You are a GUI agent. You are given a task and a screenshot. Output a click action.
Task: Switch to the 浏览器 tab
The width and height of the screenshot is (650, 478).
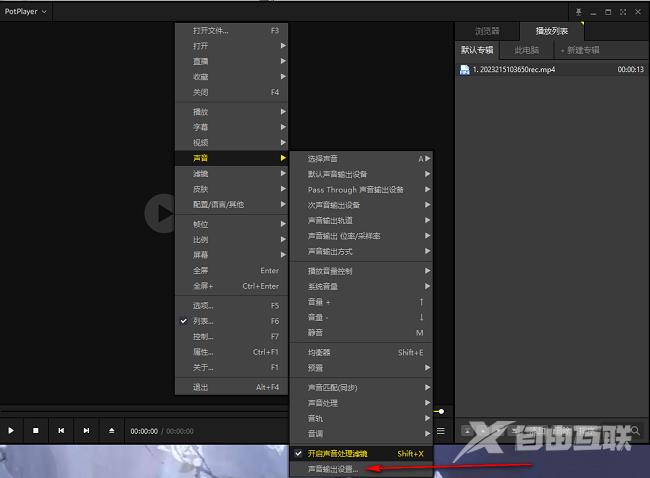coord(487,31)
